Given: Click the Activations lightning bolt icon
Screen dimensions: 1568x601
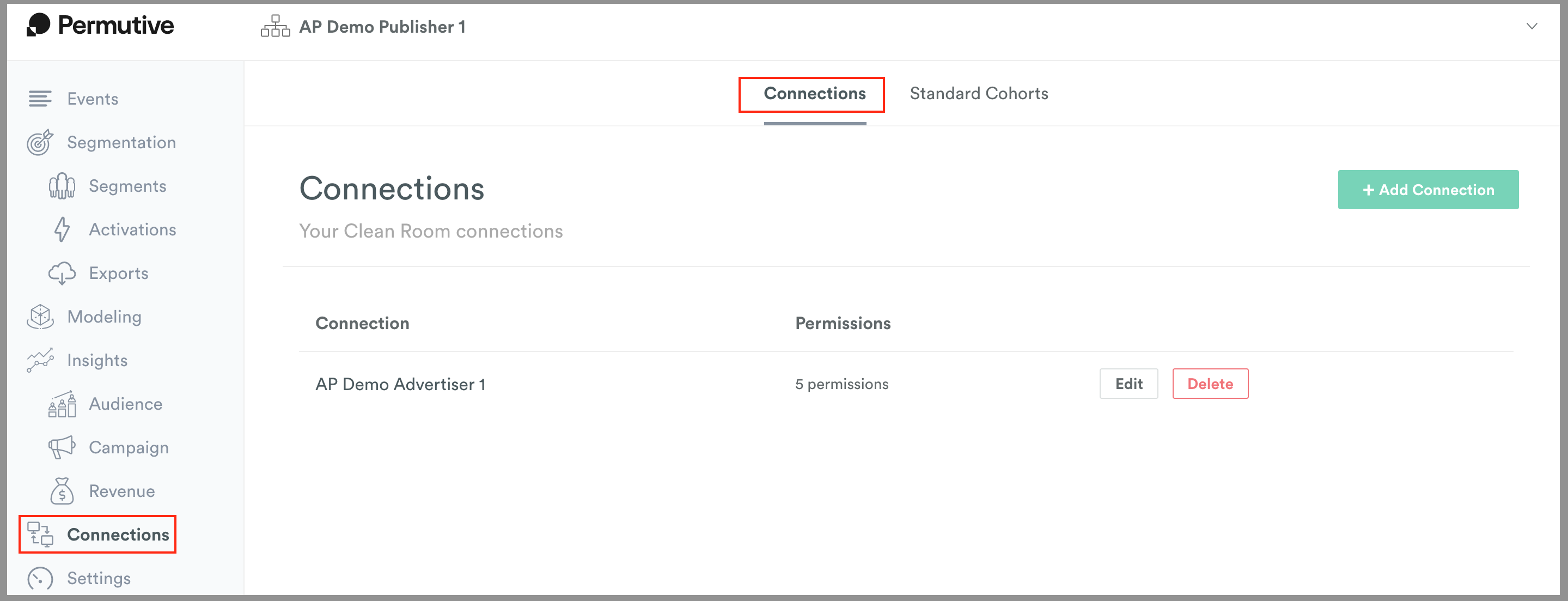Looking at the screenshot, I should 62,229.
